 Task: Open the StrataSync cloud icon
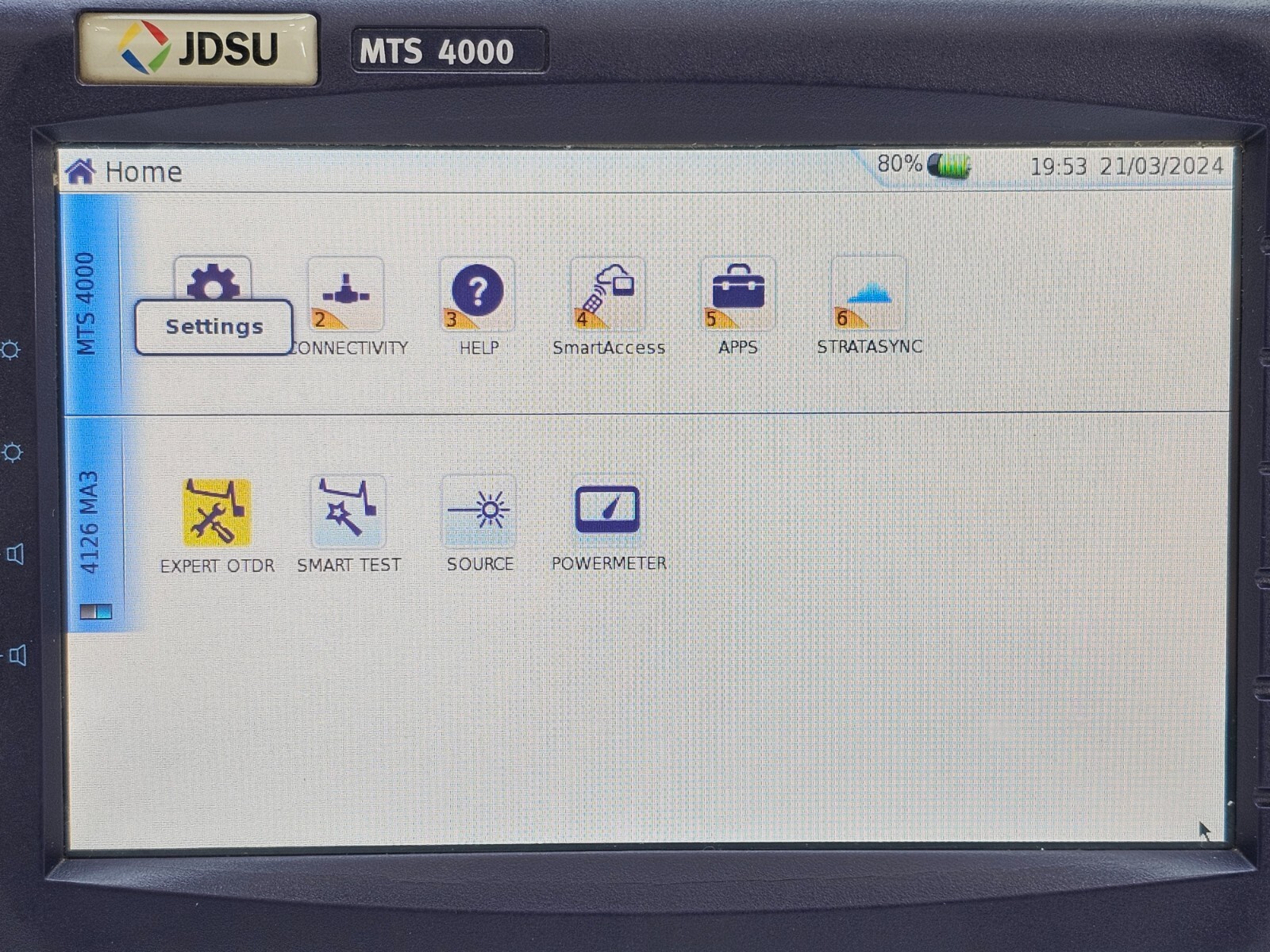pos(868,294)
